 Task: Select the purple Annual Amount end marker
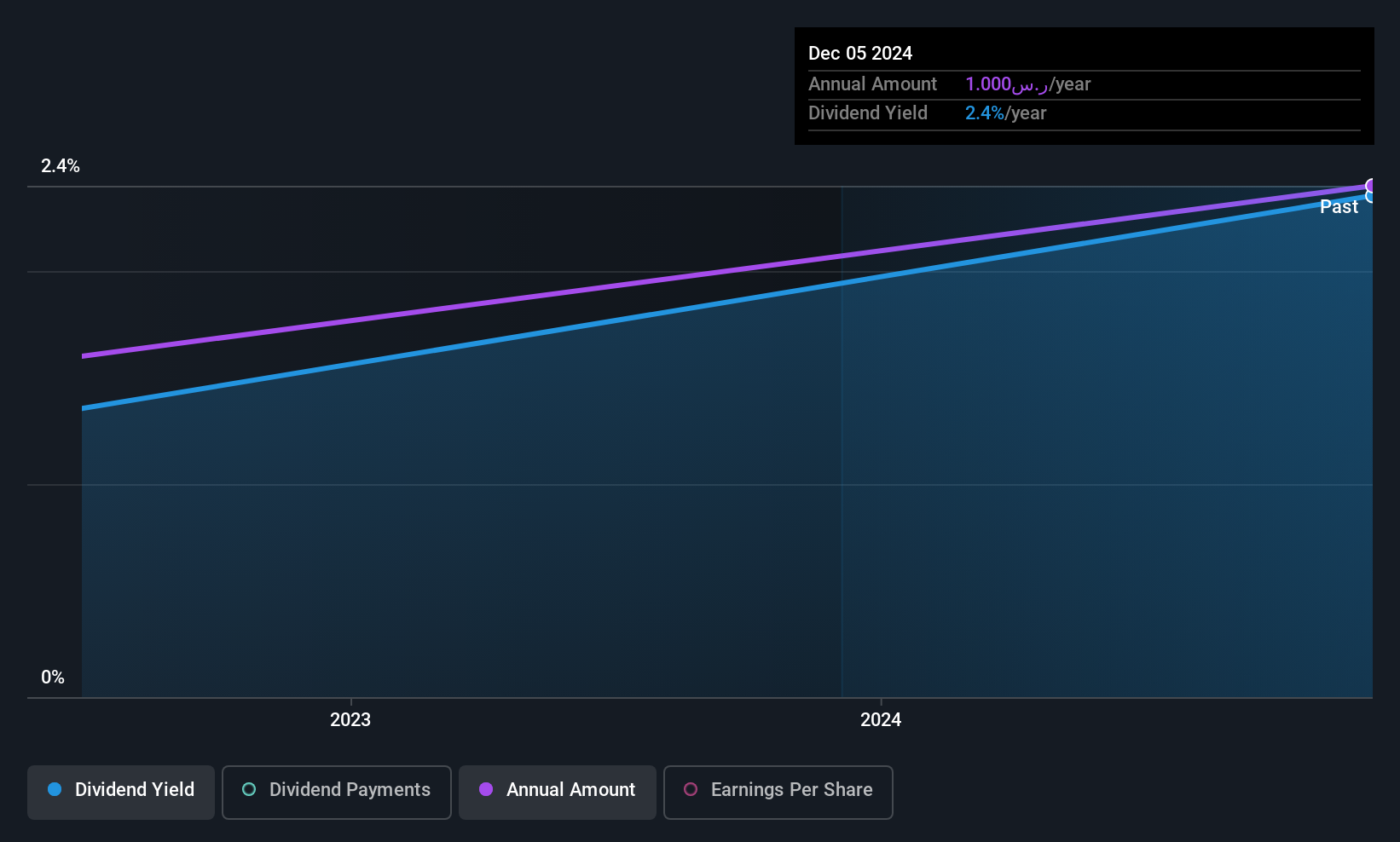(x=1371, y=186)
